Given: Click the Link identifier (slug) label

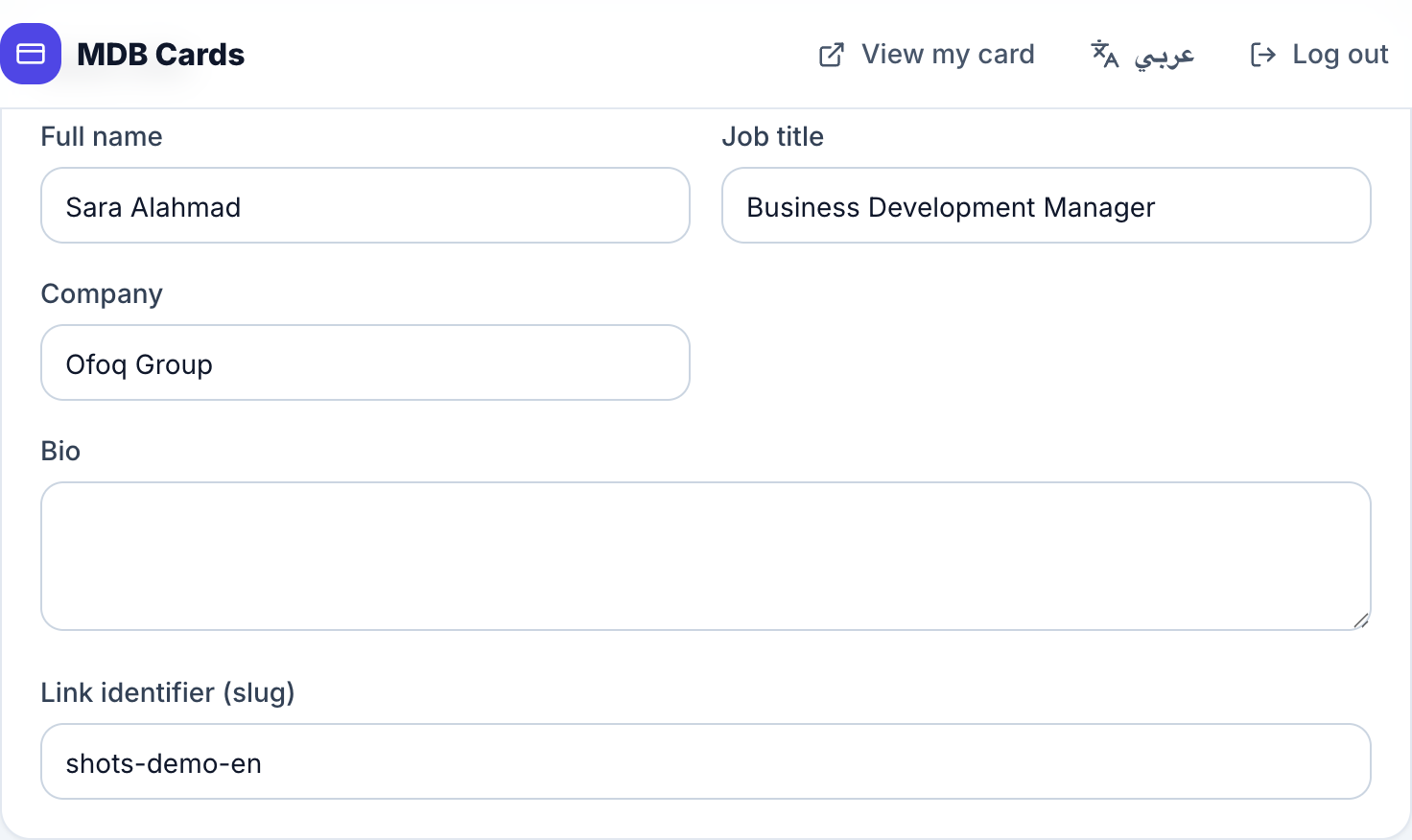Looking at the screenshot, I should (x=168, y=692).
